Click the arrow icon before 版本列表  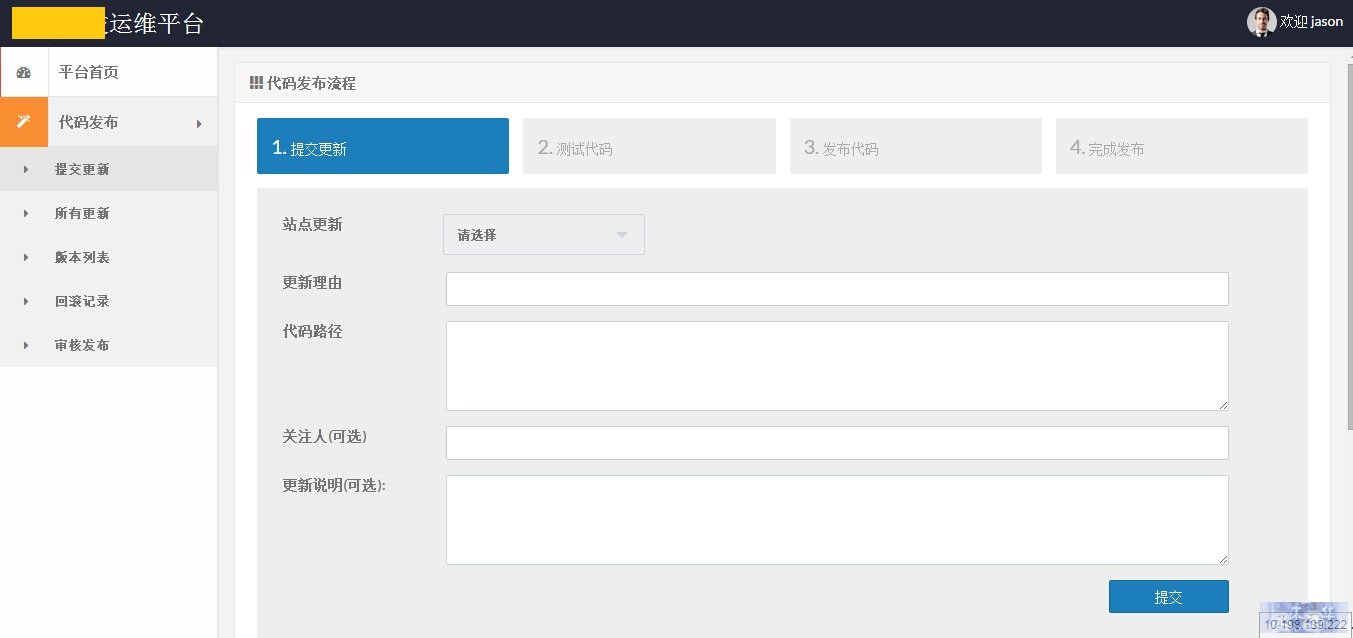point(26,257)
